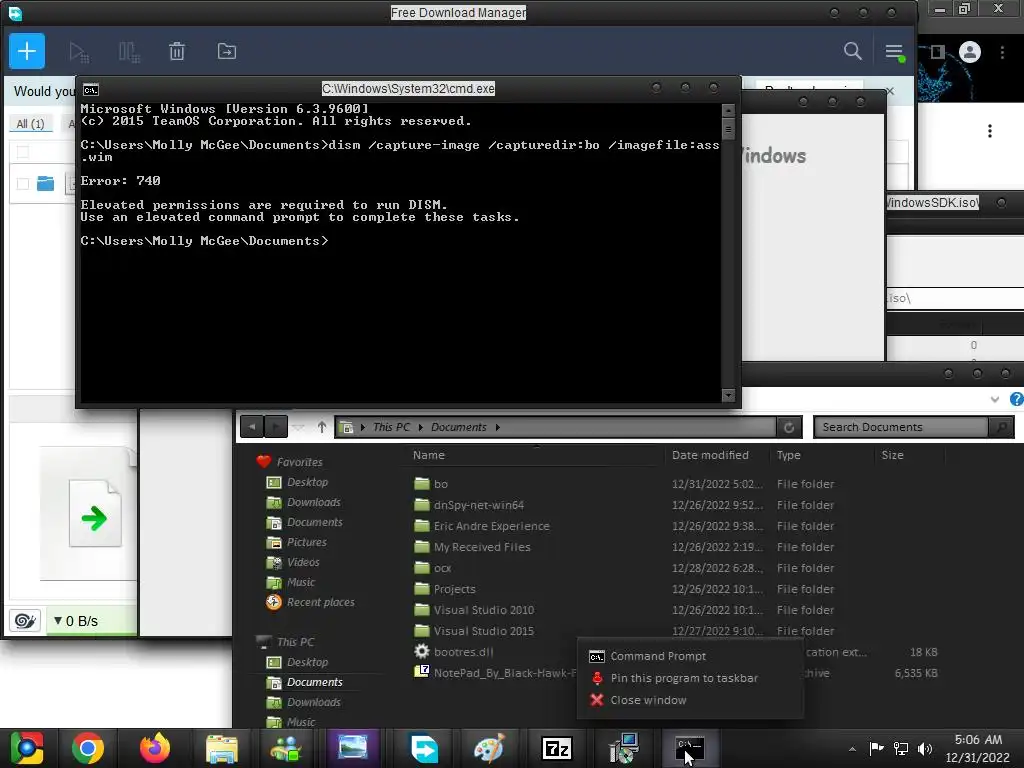This screenshot has width=1024, height=768.
Task: Open File Explorer taskbar icon
Action: click(x=222, y=748)
